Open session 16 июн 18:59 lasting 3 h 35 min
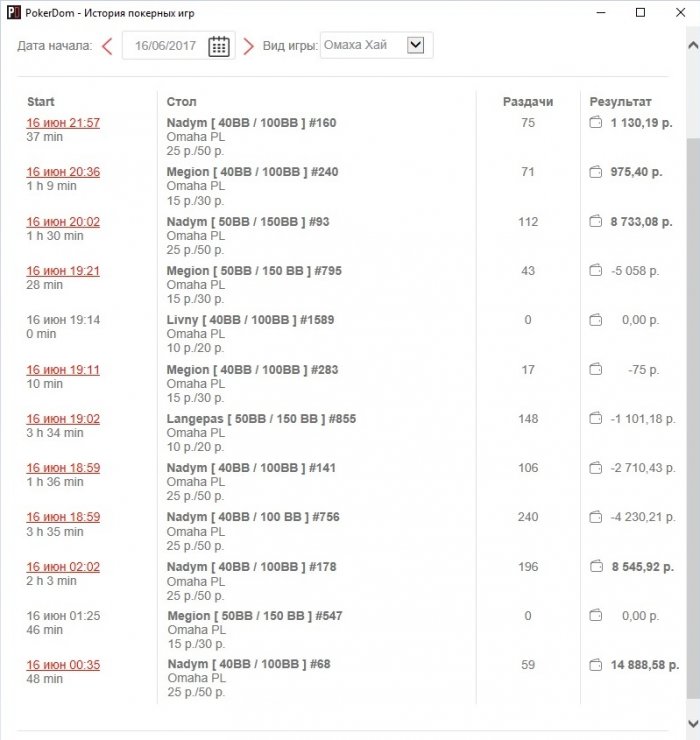Screen dimensions: 700x740 pos(63,517)
